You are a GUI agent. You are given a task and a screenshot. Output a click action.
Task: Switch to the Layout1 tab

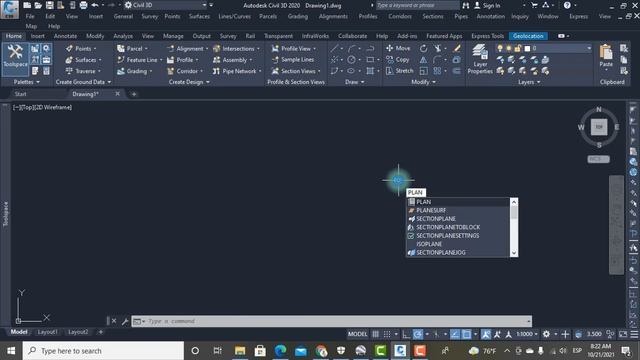coord(47,332)
